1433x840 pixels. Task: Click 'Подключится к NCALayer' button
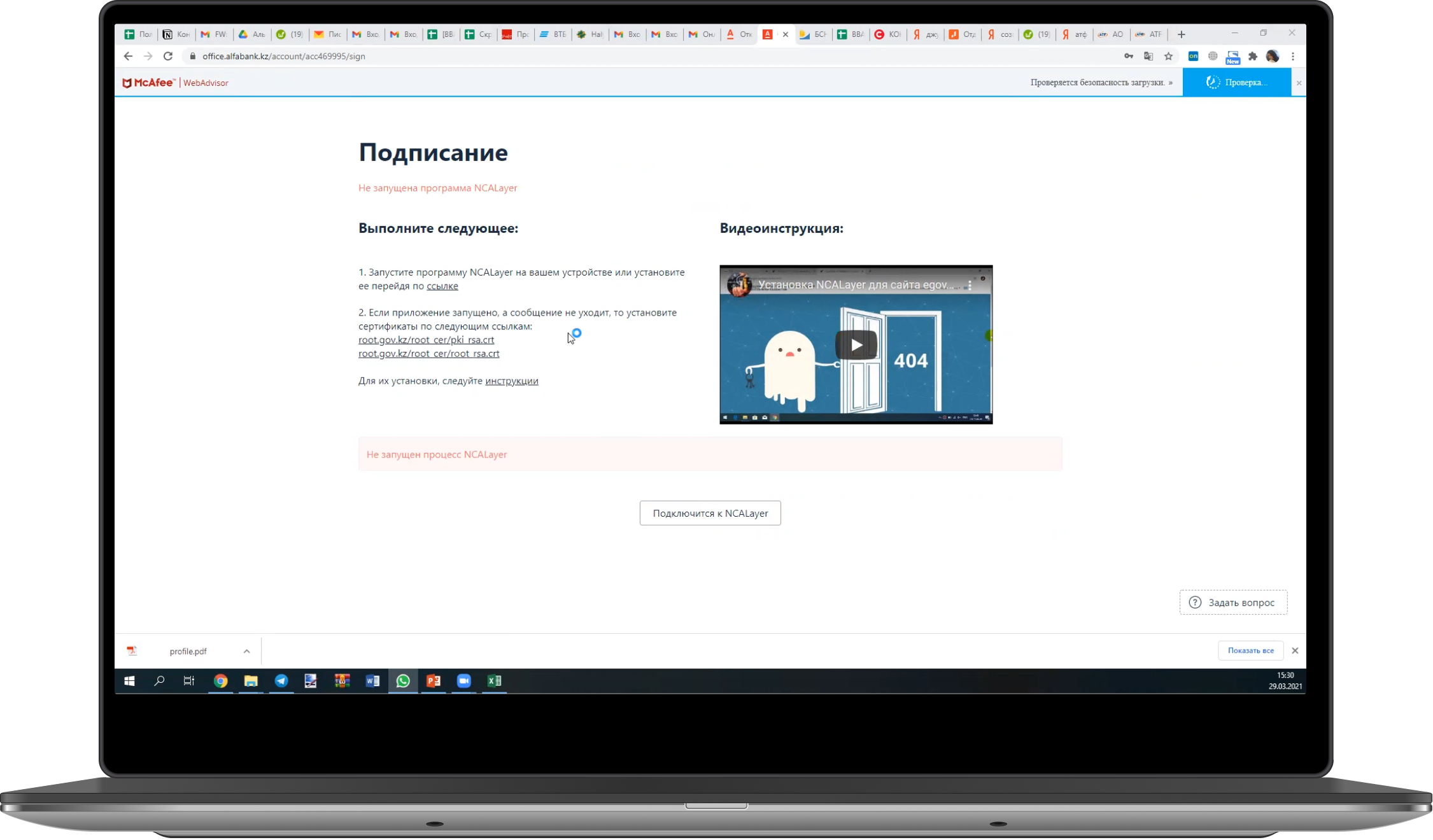tap(710, 513)
